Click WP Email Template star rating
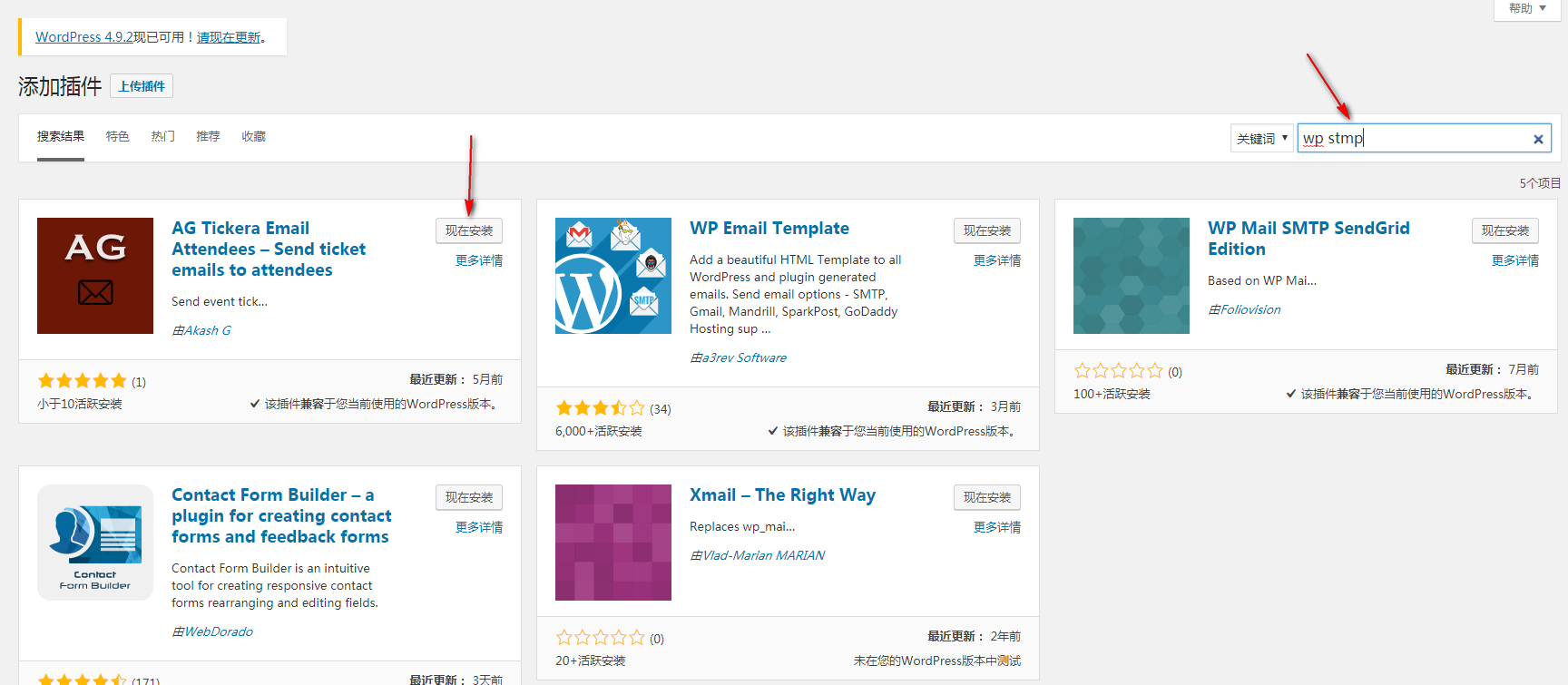1568x685 pixels. [601, 408]
